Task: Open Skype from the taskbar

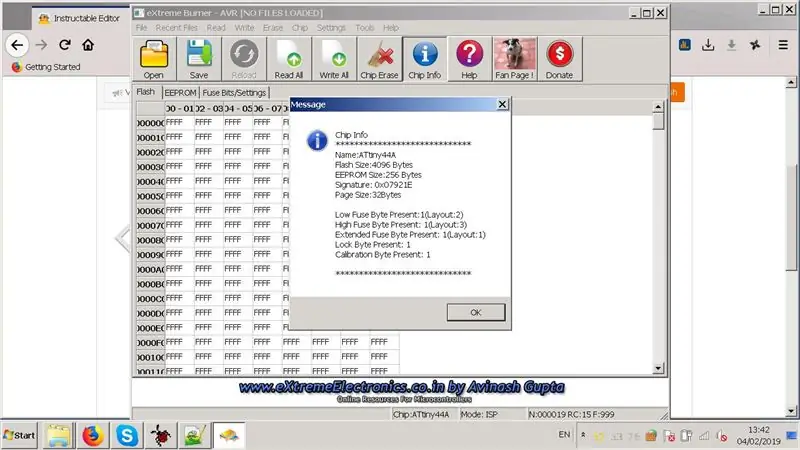Action: coord(127,435)
